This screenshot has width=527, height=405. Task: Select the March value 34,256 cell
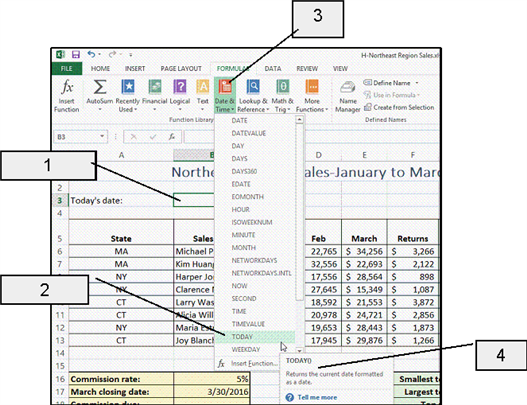[x=364, y=251]
